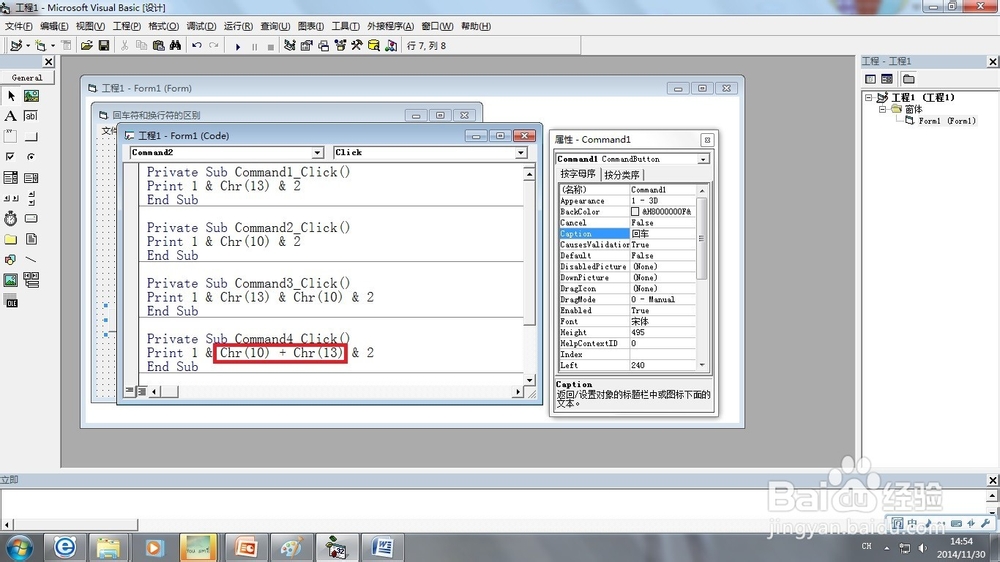The width and height of the screenshot is (1000, 562).
Task: Open the 调试(D) menu
Action: (x=202, y=26)
